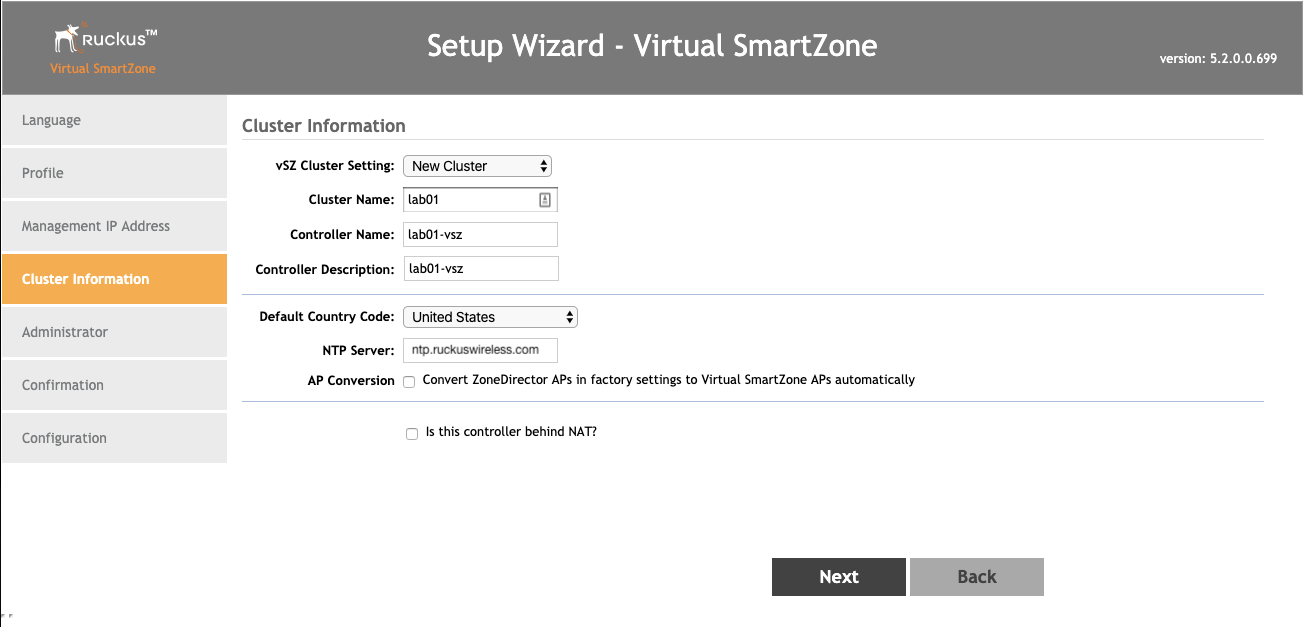
Task: Expand the Default Country Code dropdown
Action: click(490, 317)
